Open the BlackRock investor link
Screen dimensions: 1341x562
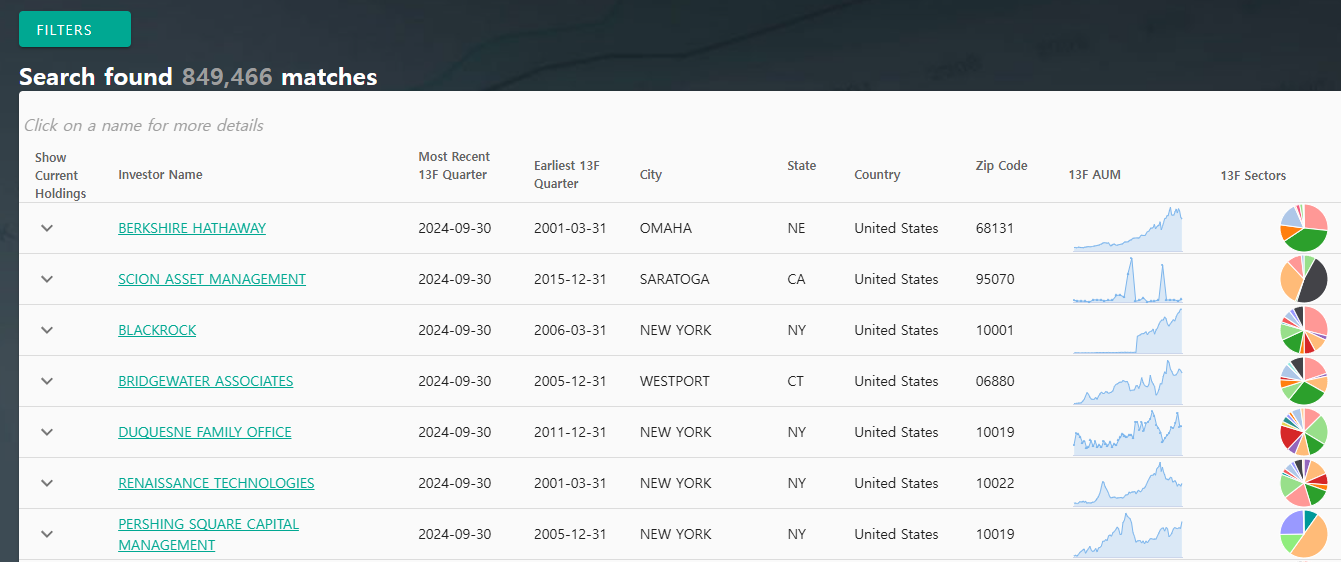pyautogui.click(x=157, y=330)
